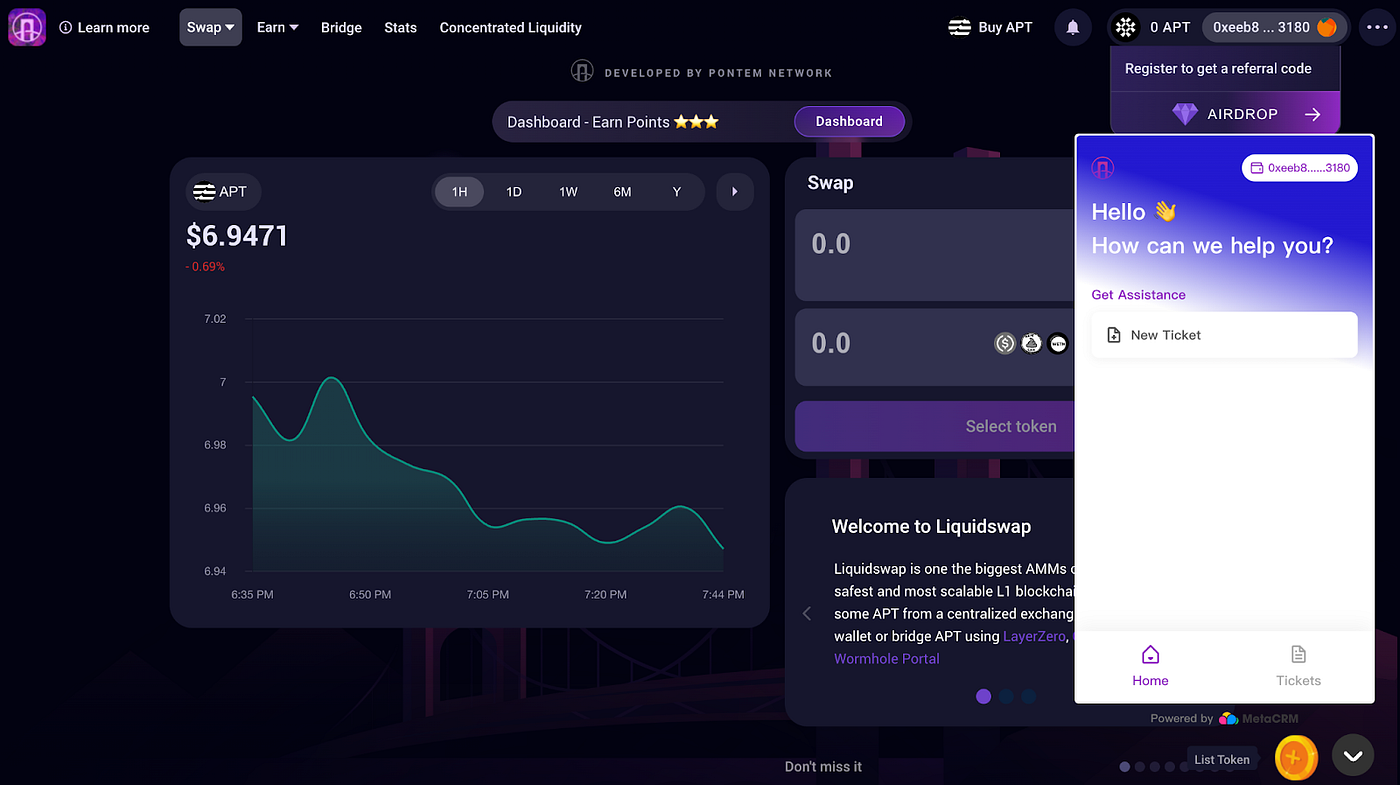Go to previous welcome slide arrow
This screenshot has width=1400, height=785.
coord(807,614)
